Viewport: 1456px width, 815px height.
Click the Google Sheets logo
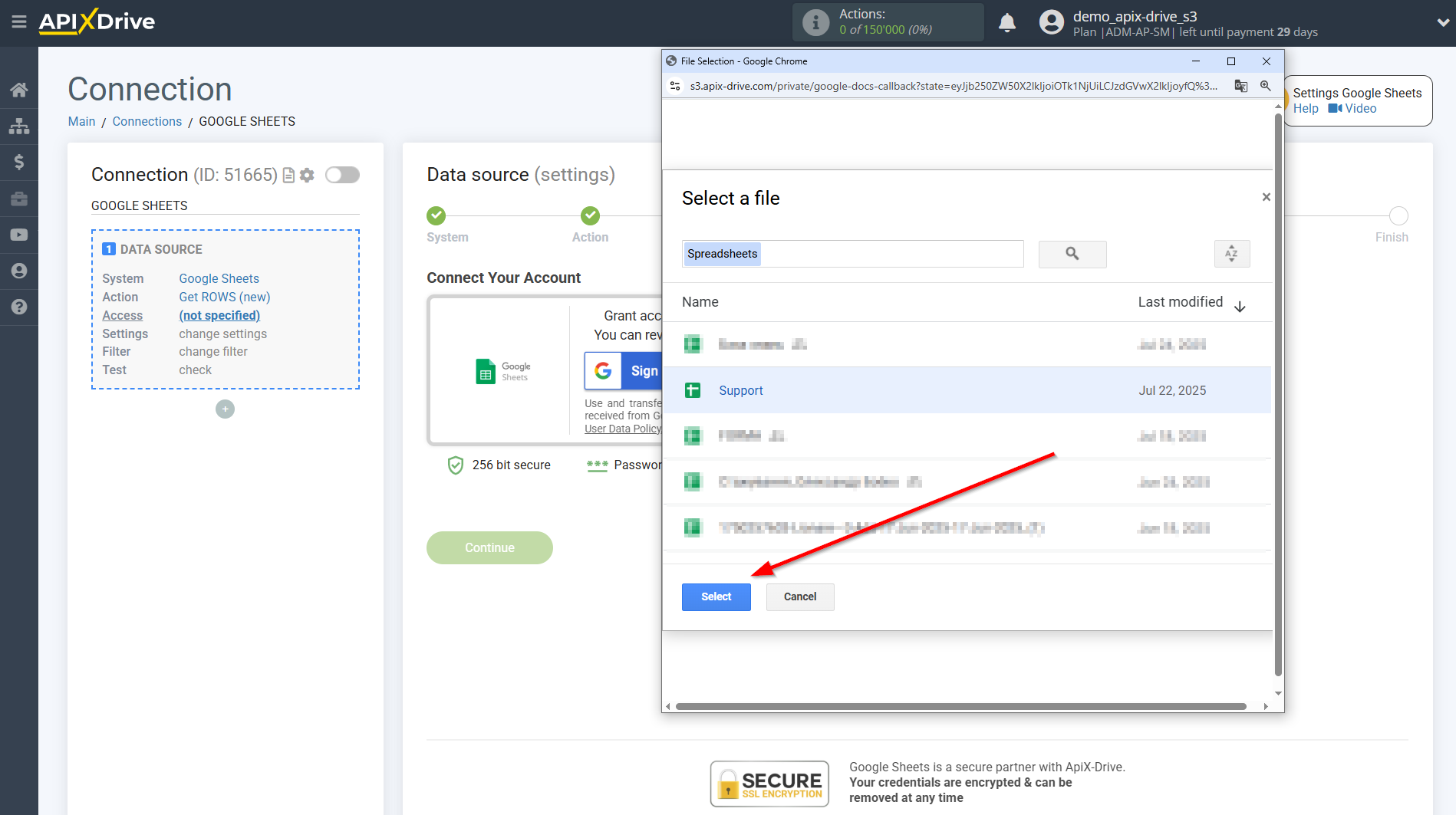pos(503,371)
